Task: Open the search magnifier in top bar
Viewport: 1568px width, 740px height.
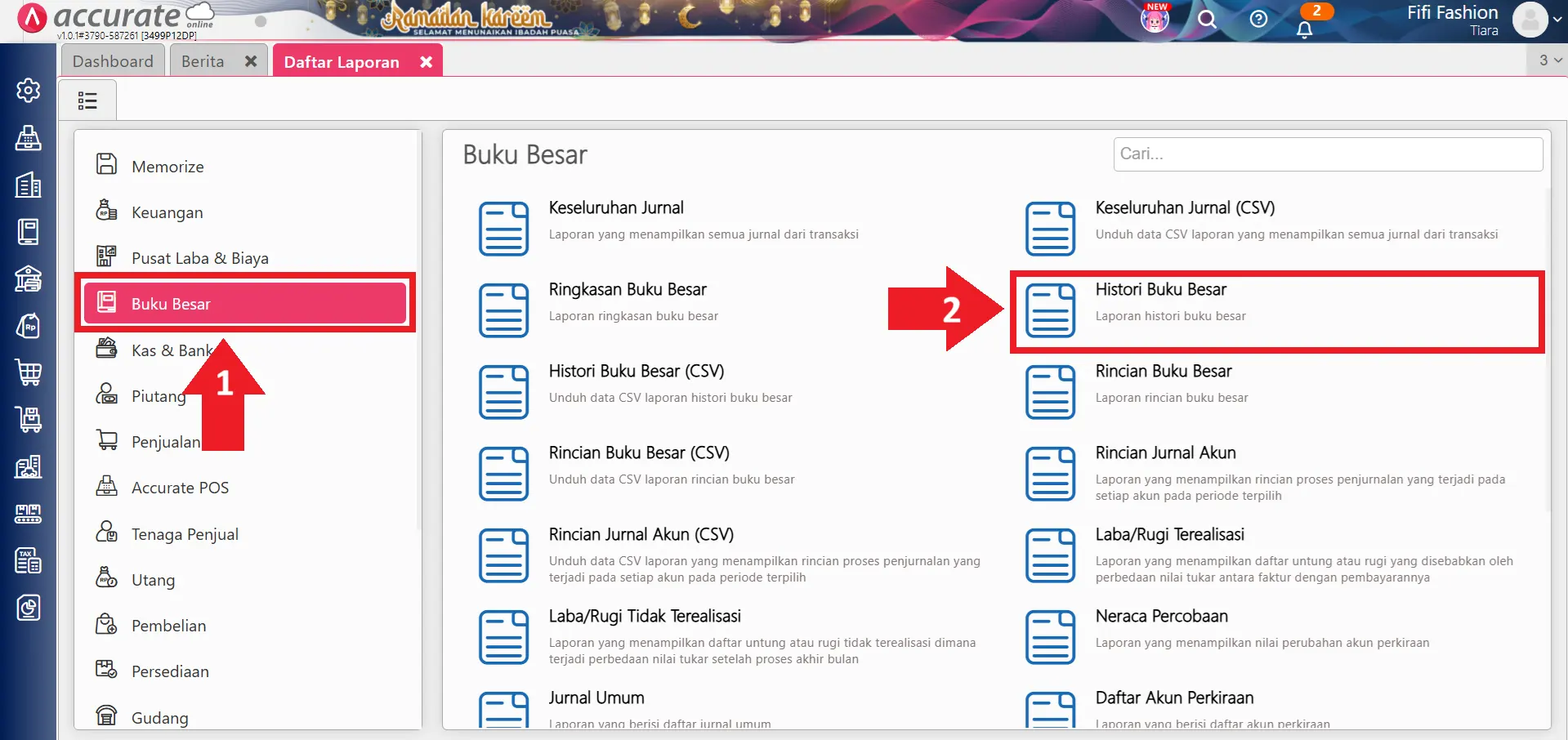Action: tap(1208, 20)
